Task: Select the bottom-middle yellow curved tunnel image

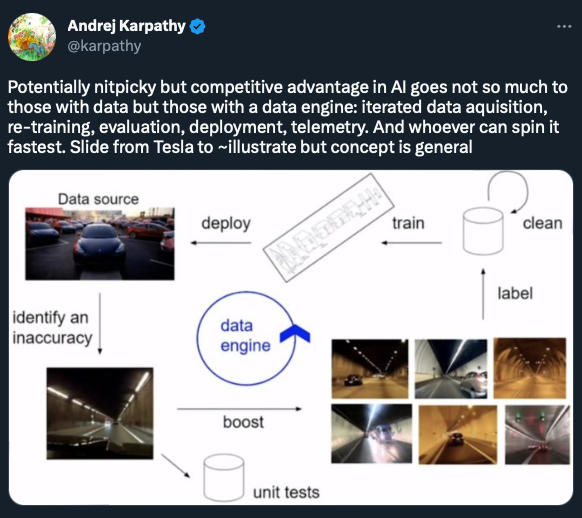Action: [458, 435]
